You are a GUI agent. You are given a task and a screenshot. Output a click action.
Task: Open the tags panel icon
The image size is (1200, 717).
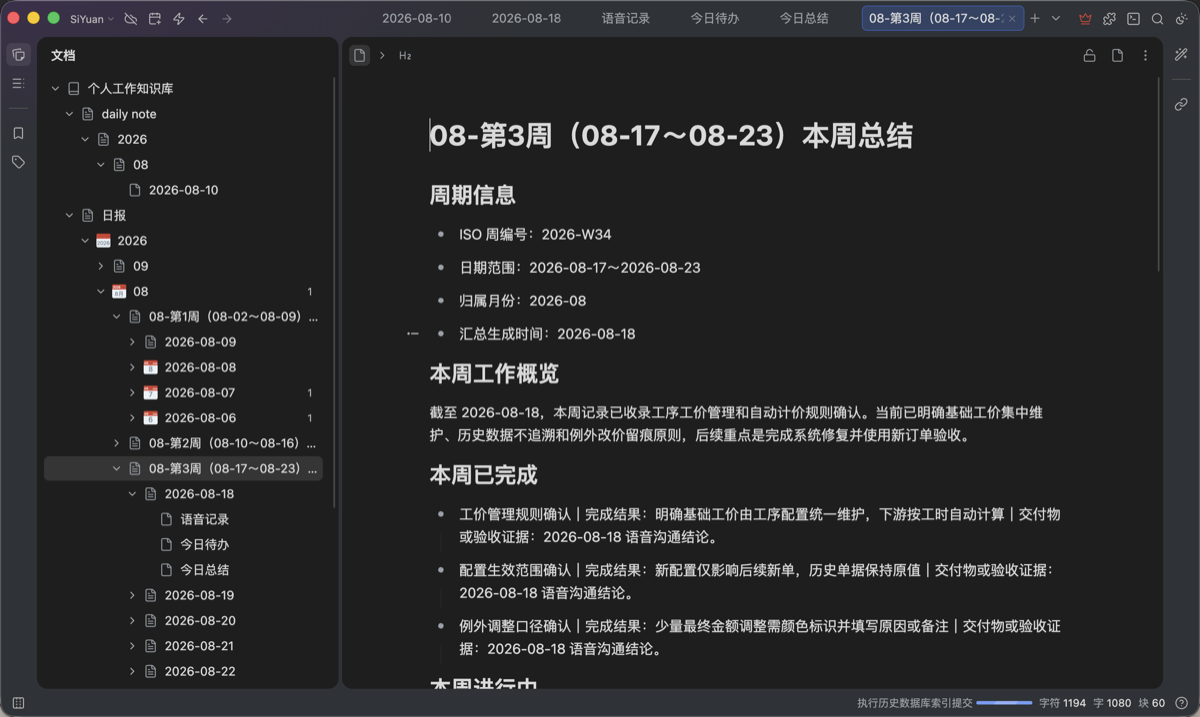click(x=18, y=162)
